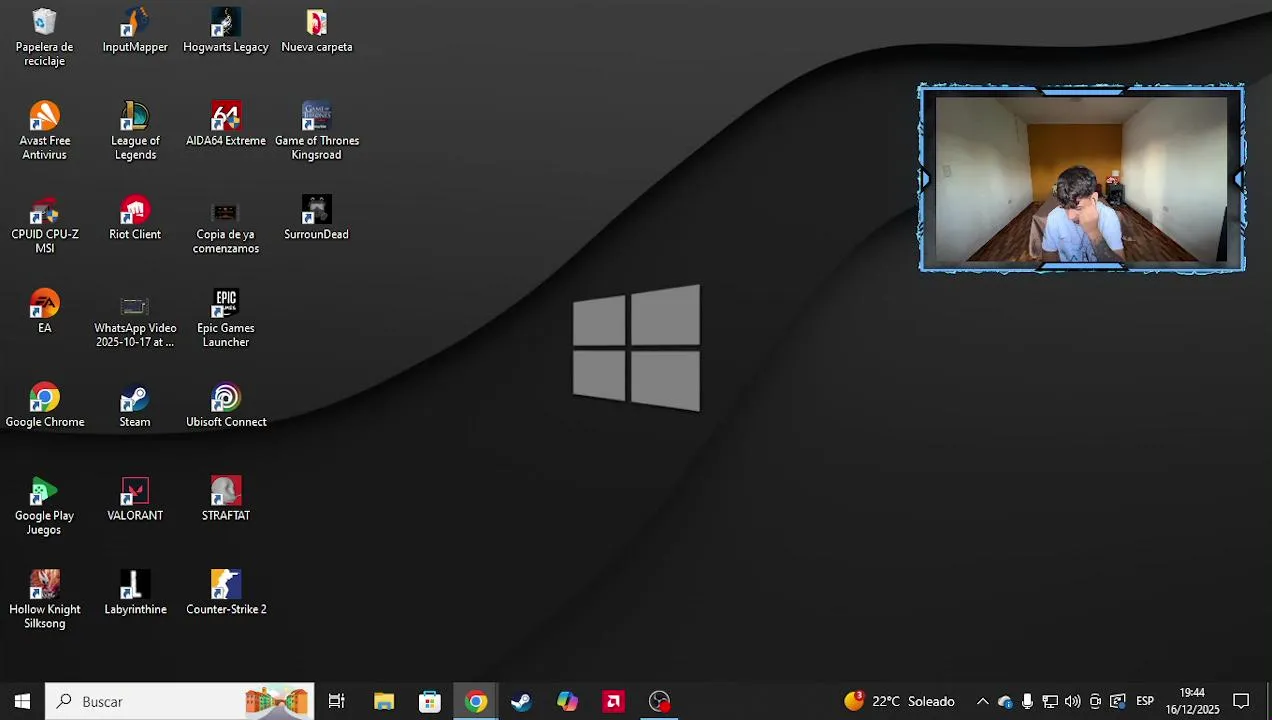The image size is (1272, 720).
Task: Open the network tray icon
Action: [1050, 701]
